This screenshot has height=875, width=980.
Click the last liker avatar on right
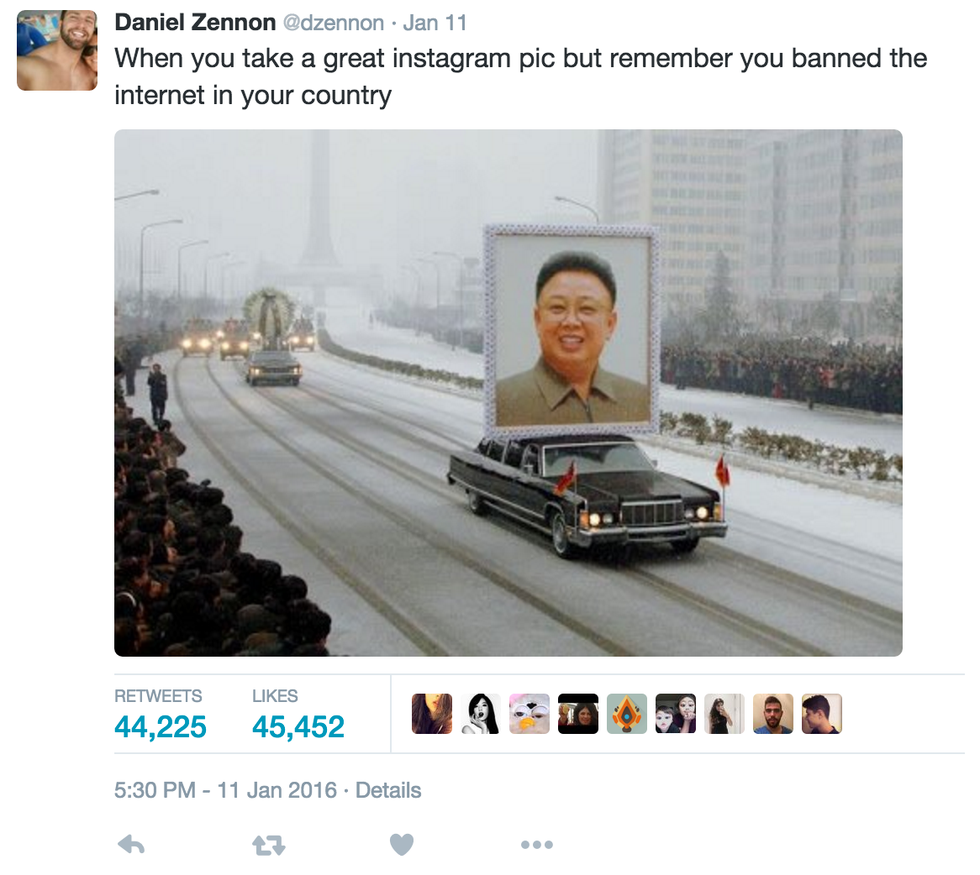(822, 714)
